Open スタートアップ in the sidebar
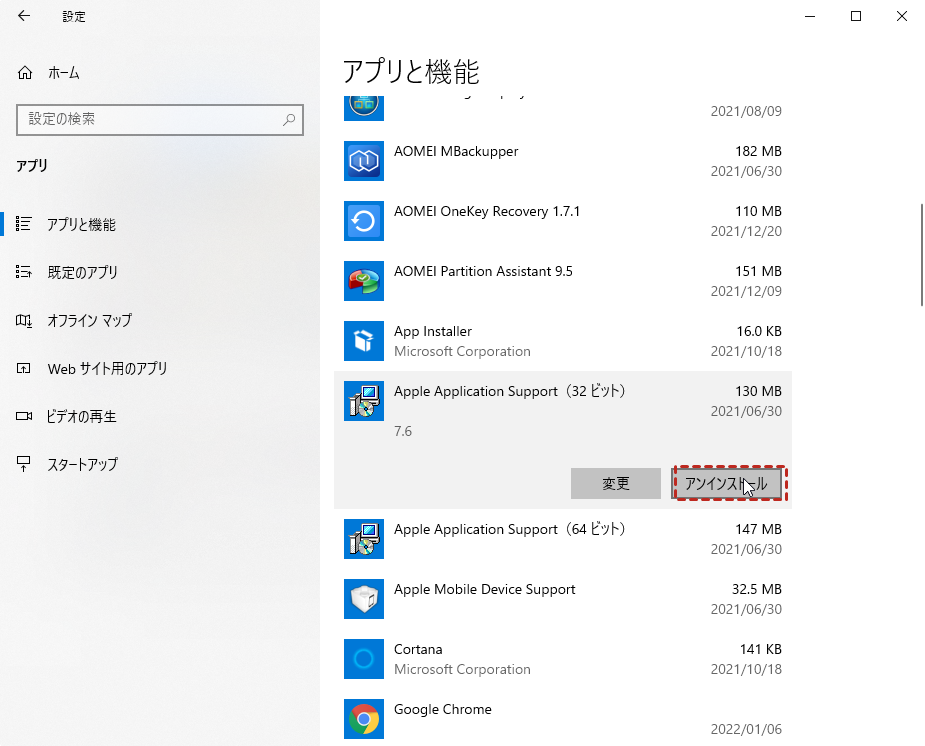Screen dimensions: 925x746 tap(83, 465)
